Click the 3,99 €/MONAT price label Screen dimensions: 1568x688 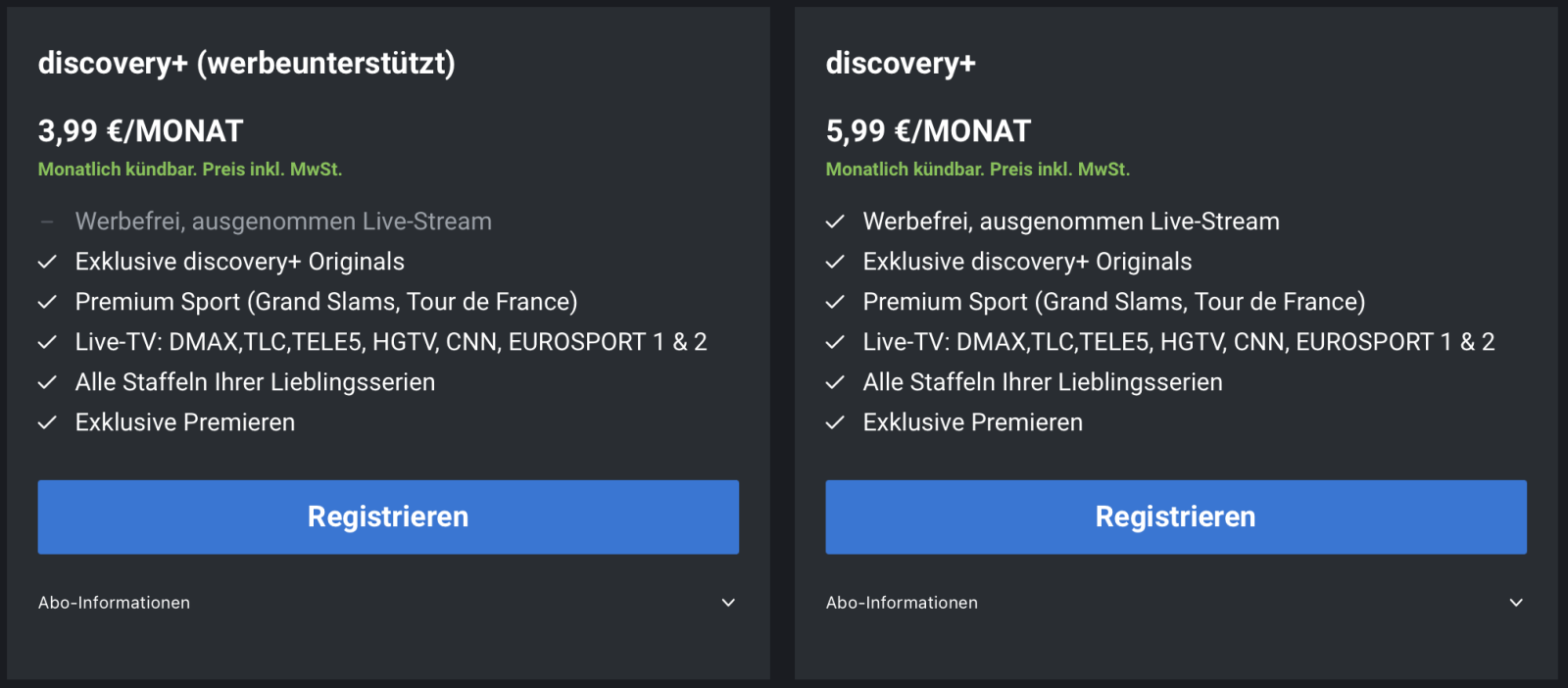pos(140,131)
